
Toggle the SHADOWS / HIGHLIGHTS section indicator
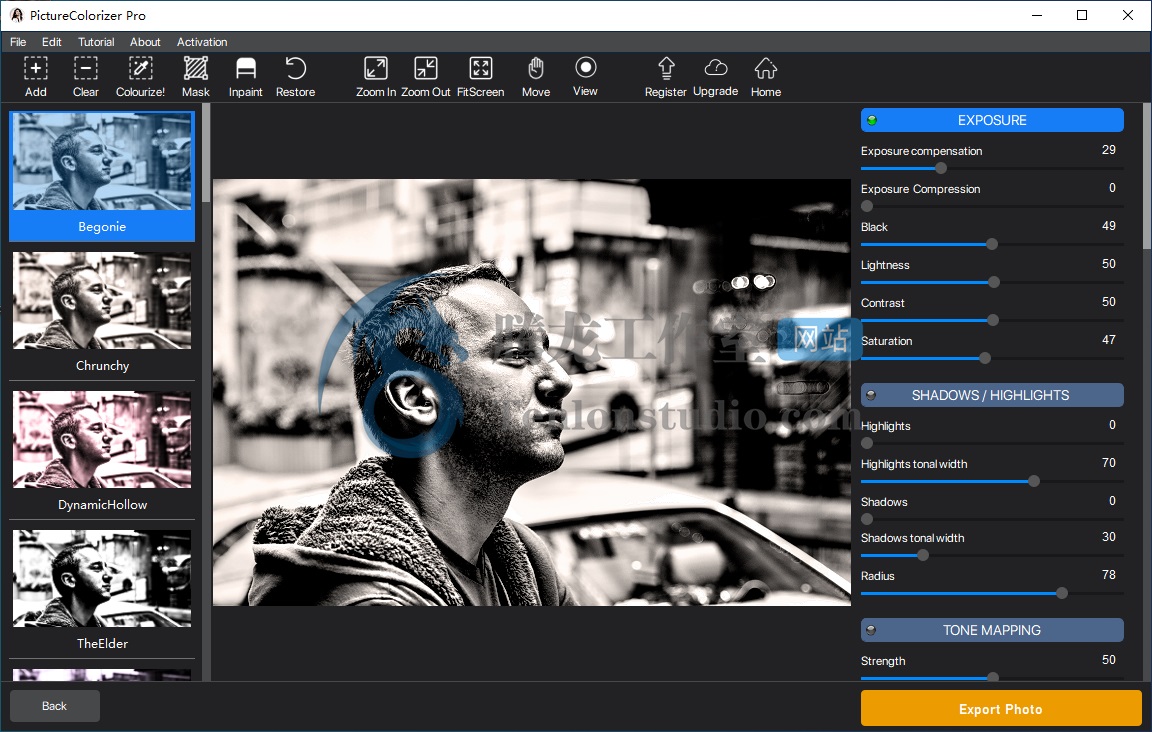click(x=871, y=395)
